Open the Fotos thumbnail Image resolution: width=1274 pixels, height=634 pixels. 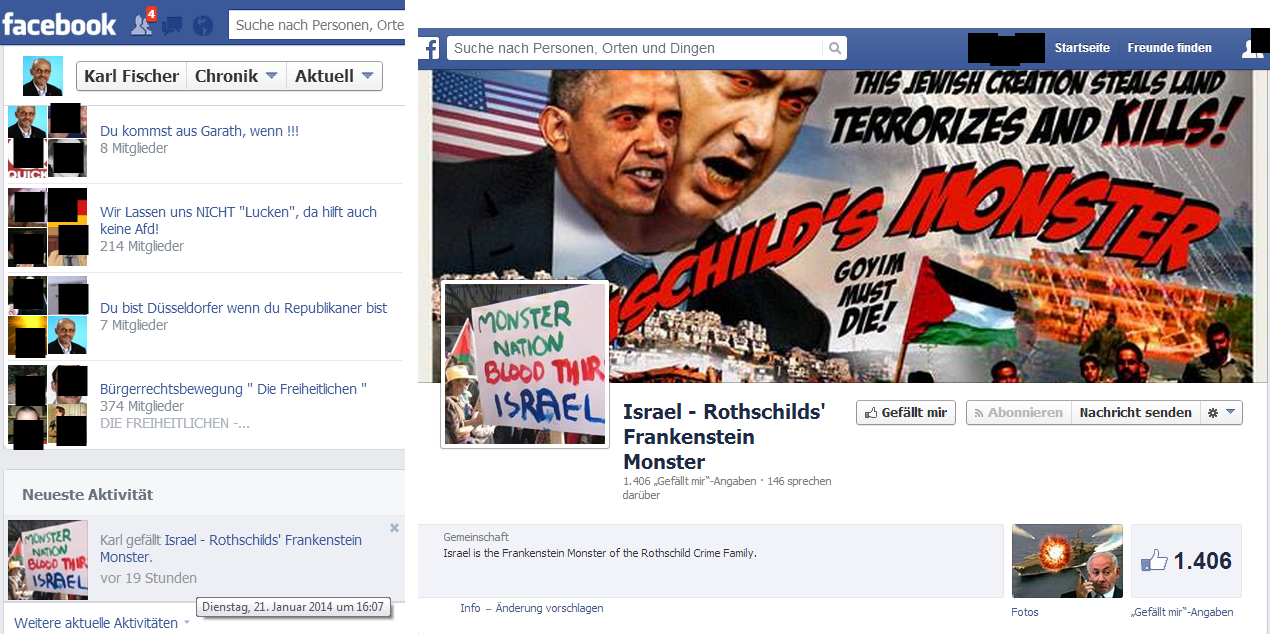(x=1067, y=561)
